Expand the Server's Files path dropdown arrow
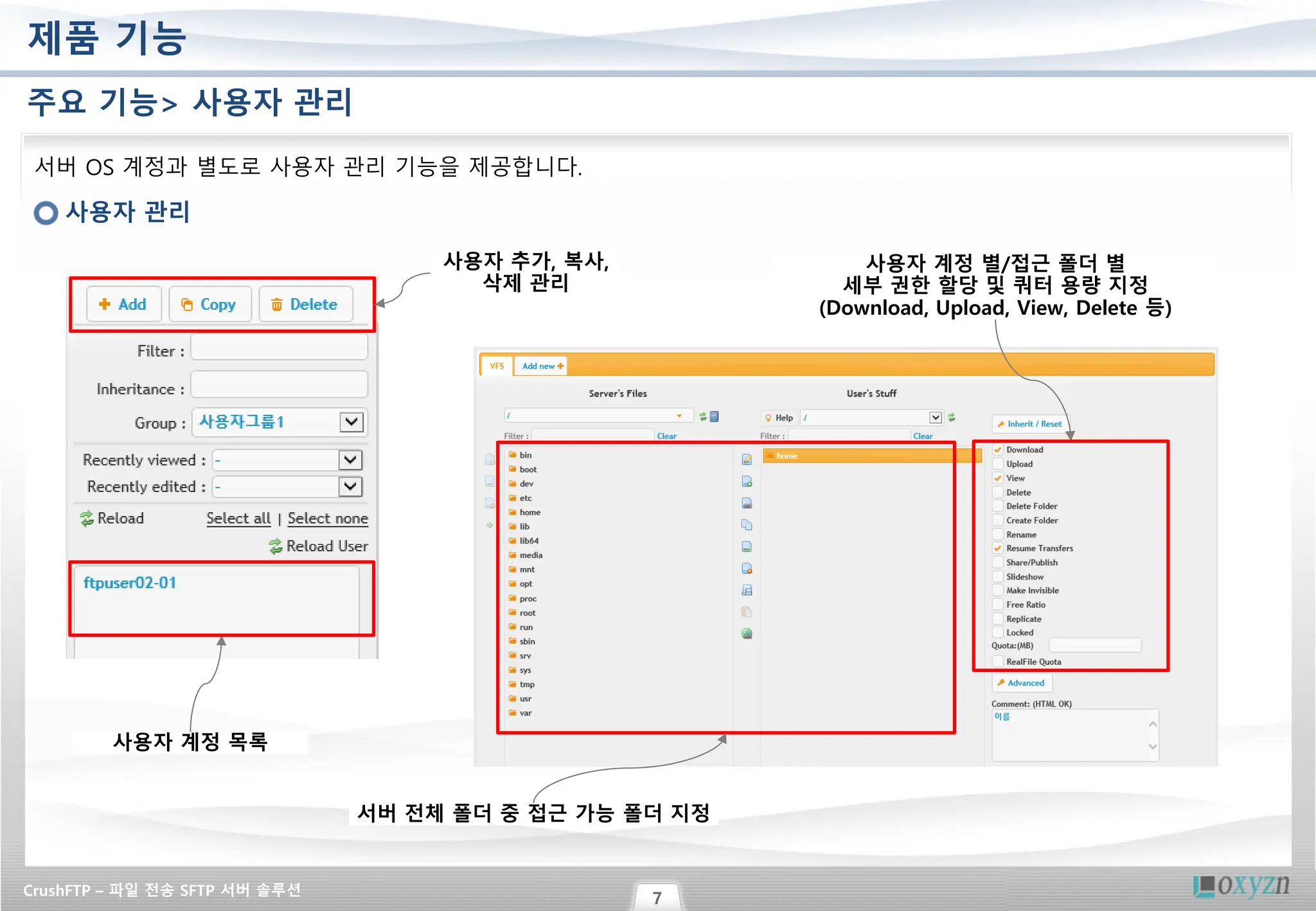 [x=679, y=416]
